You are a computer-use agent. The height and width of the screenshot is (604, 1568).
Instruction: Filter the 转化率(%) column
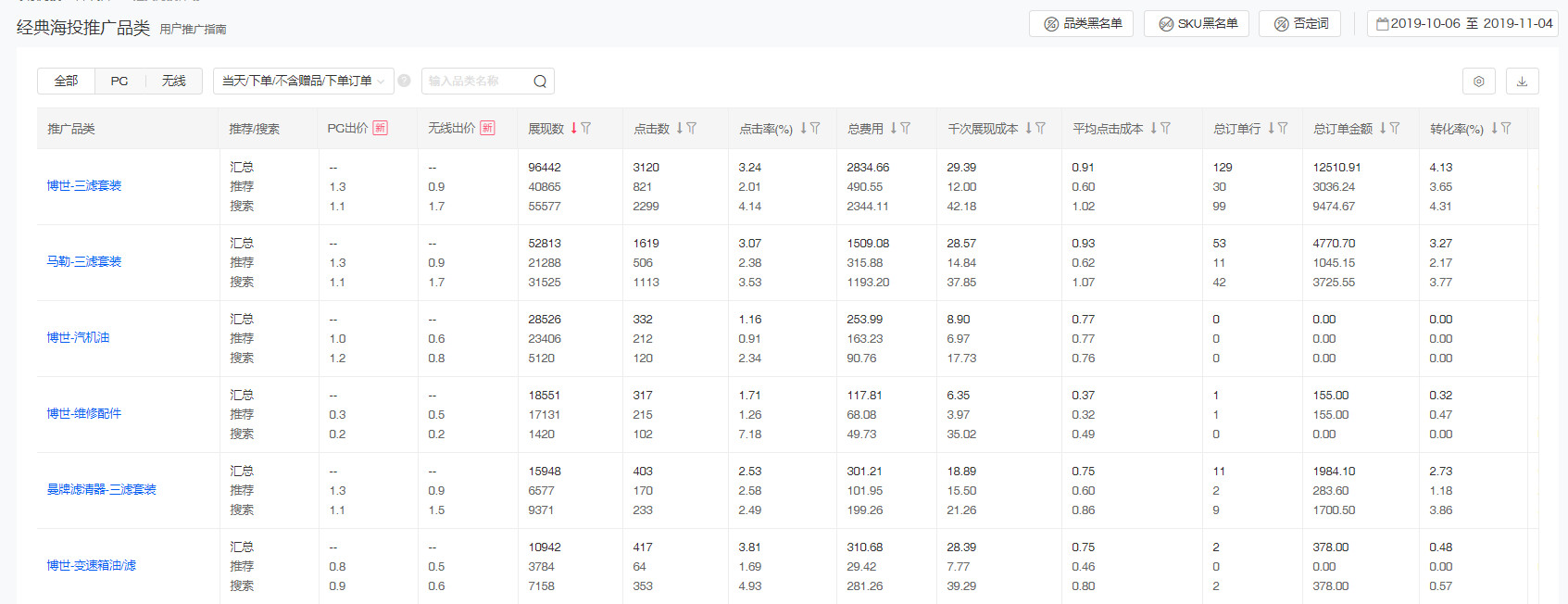[x=1506, y=129]
